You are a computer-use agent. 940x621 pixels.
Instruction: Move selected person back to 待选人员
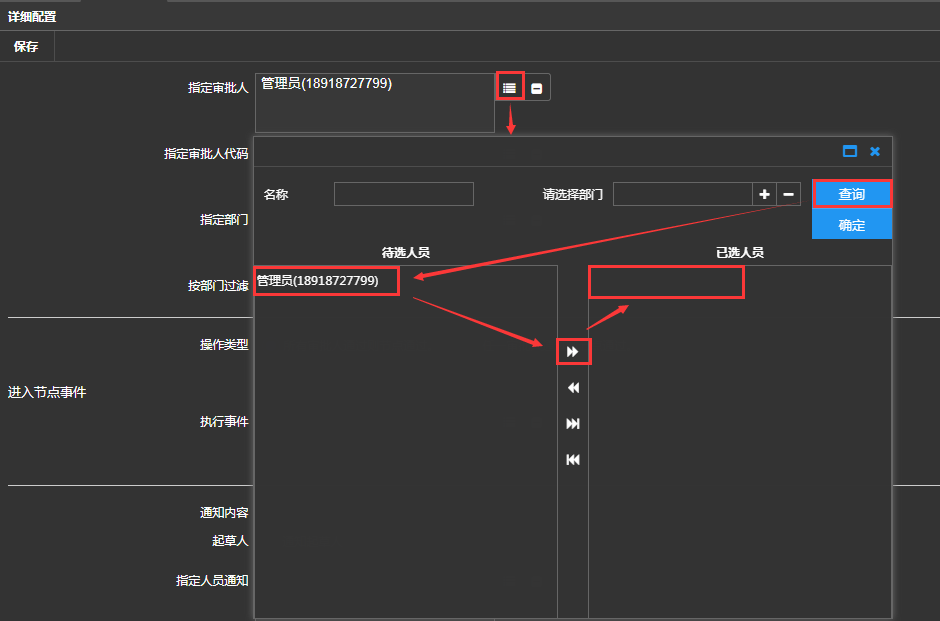pos(573,388)
